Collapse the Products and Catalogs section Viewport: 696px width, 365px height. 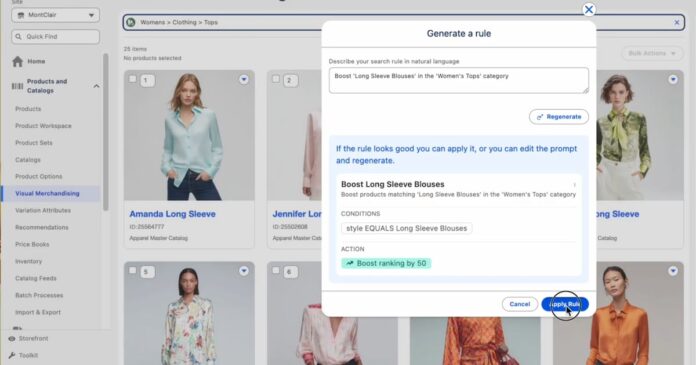pyautogui.click(x=96, y=86)
